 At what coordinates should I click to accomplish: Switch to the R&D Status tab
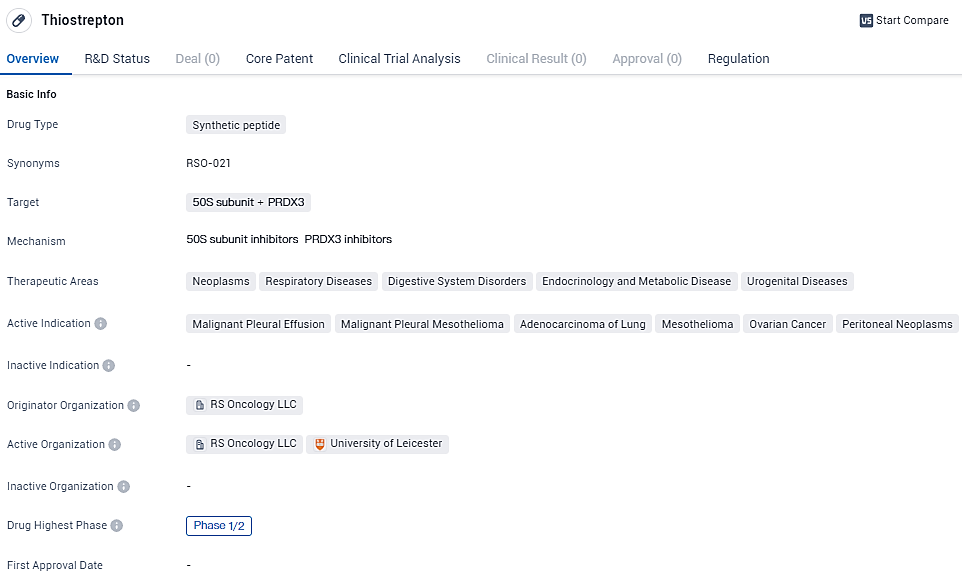[x=117, y=59]
